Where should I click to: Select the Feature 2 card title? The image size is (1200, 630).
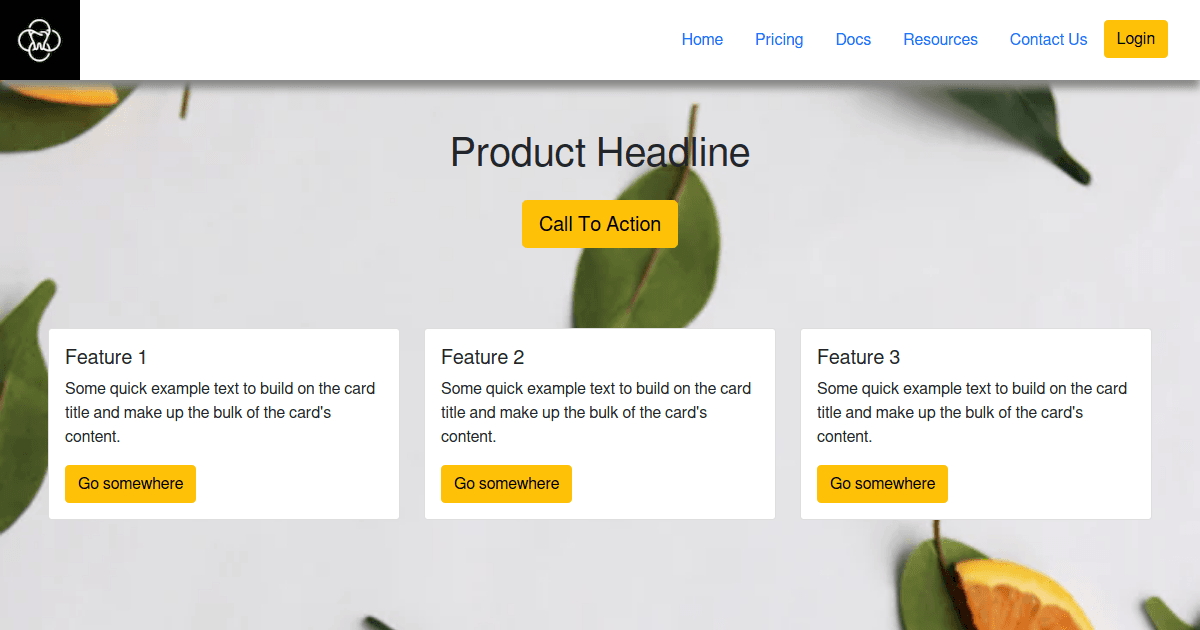pyautogui.click(x=482, y=357)
